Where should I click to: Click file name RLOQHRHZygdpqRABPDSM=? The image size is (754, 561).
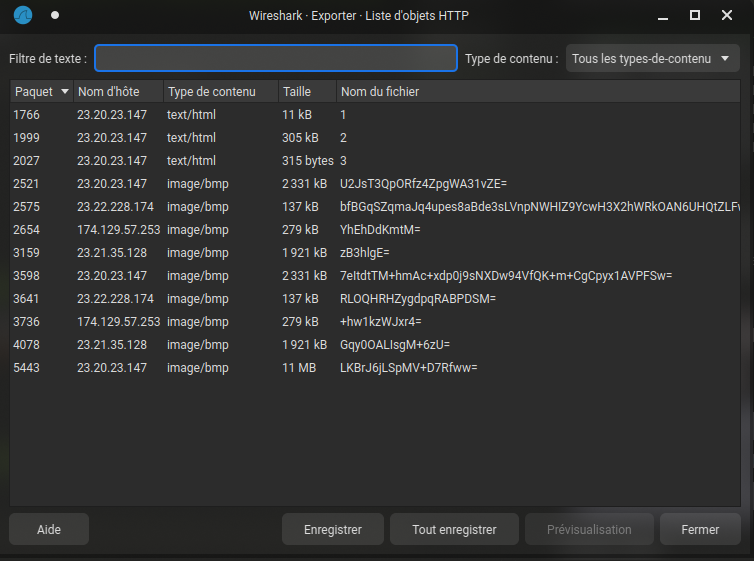(x=418, y=299)
